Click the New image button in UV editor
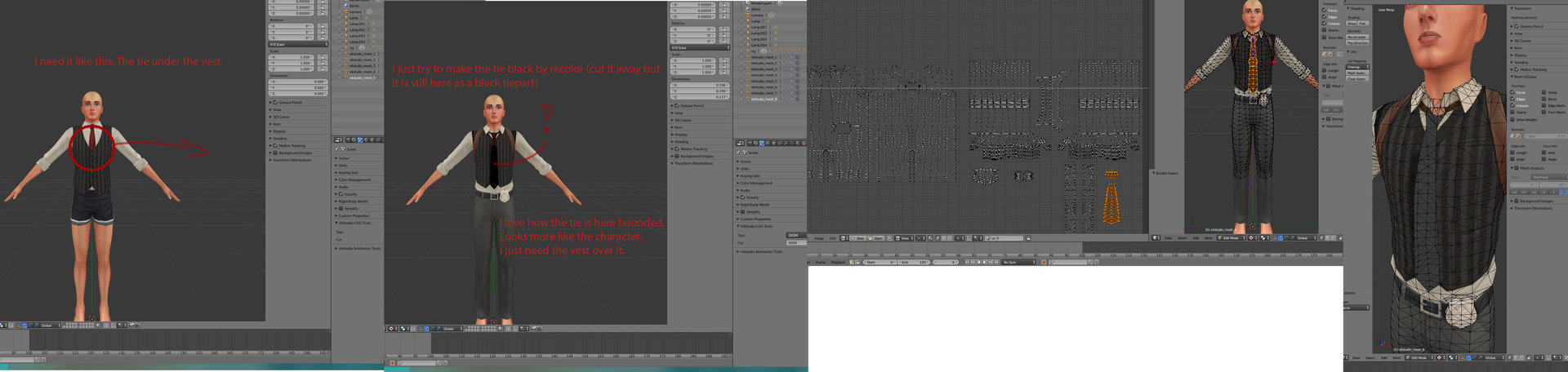 pyautogui.click(x=858, y=238)
